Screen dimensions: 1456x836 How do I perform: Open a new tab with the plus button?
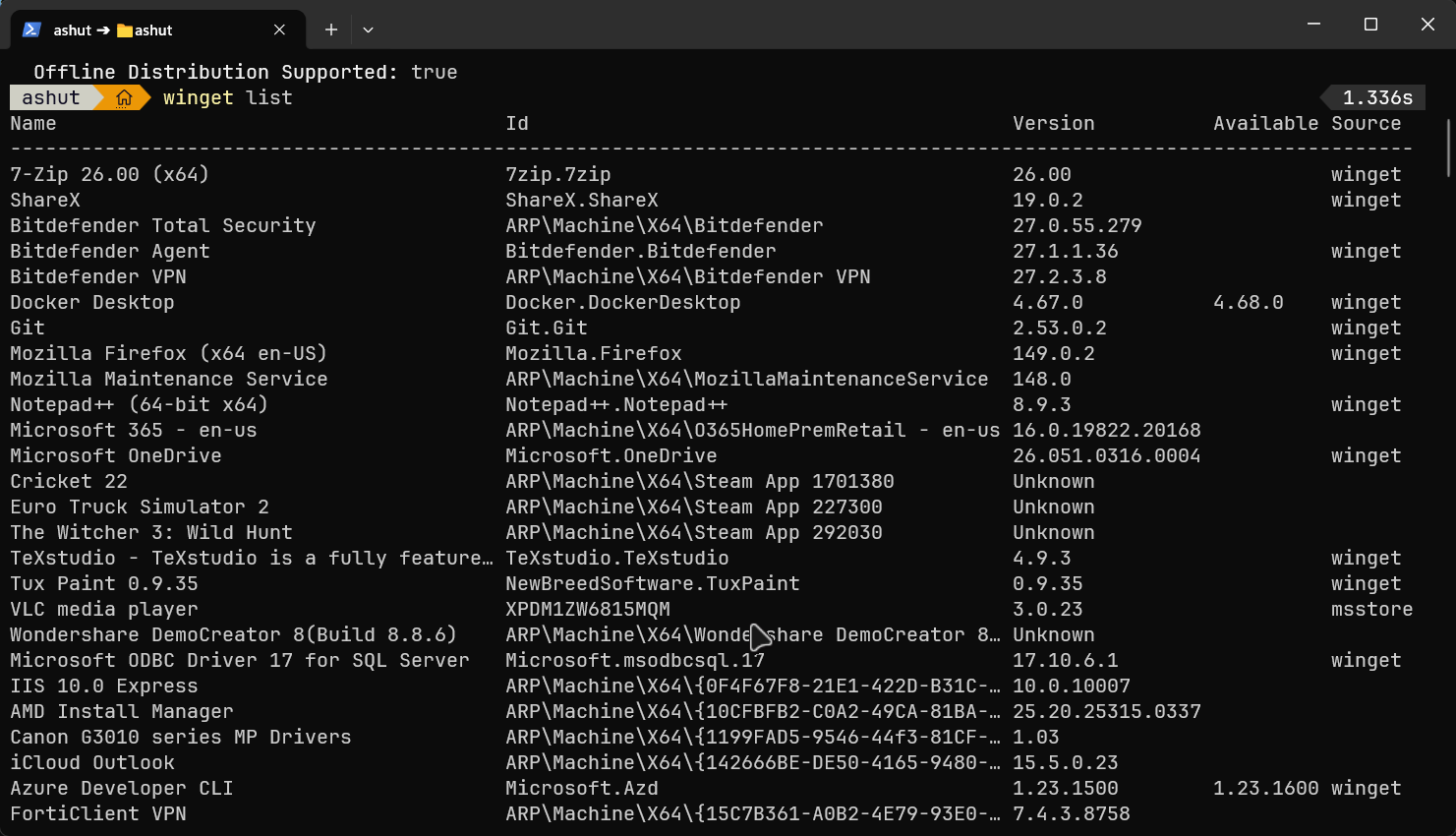click(331, 30)
